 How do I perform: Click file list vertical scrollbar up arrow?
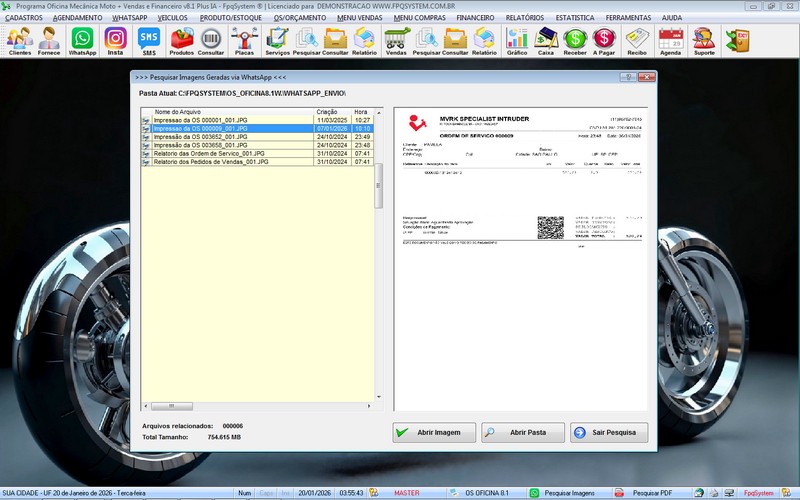[379, 112]
